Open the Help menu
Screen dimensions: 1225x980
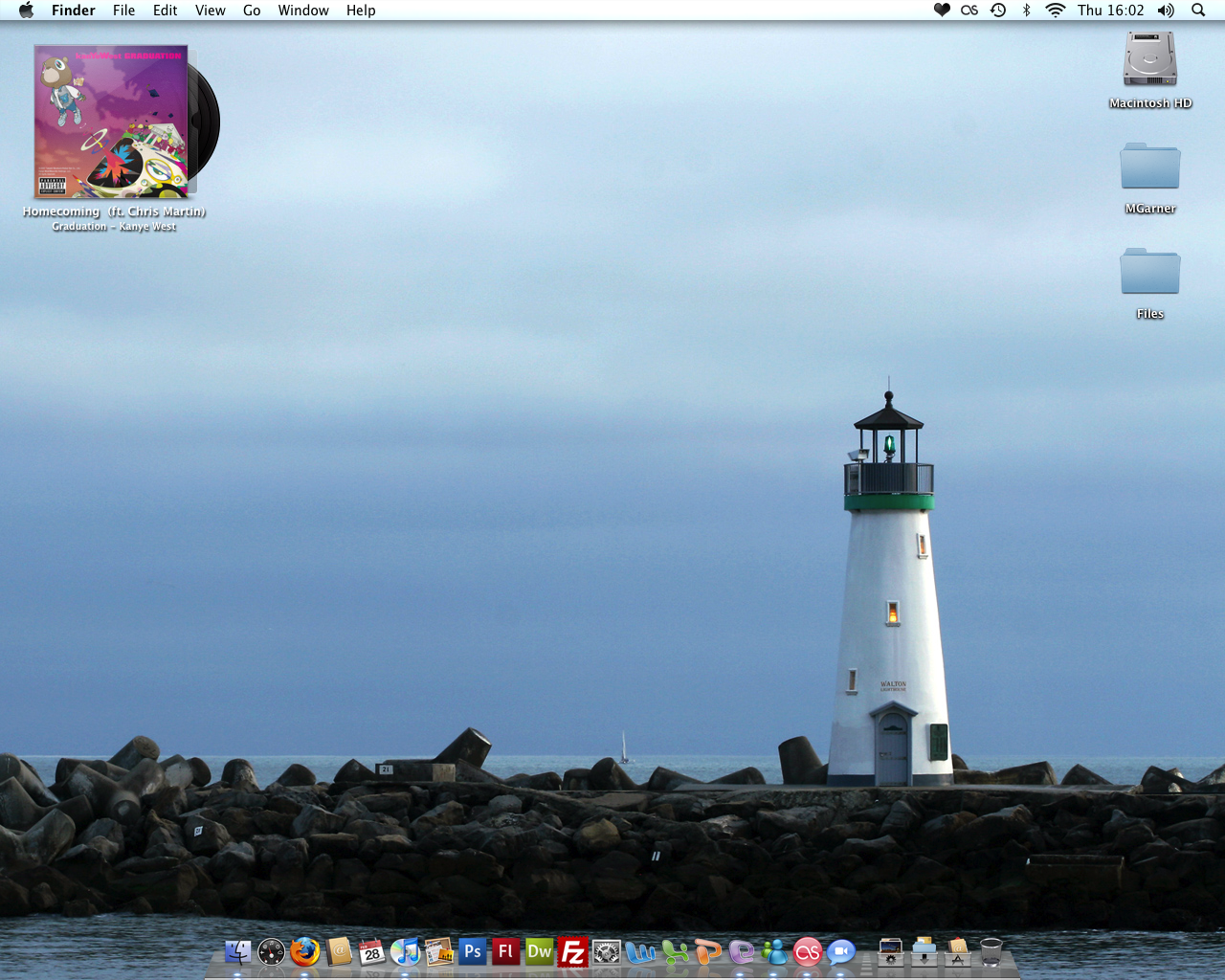[x=361, y=11]
